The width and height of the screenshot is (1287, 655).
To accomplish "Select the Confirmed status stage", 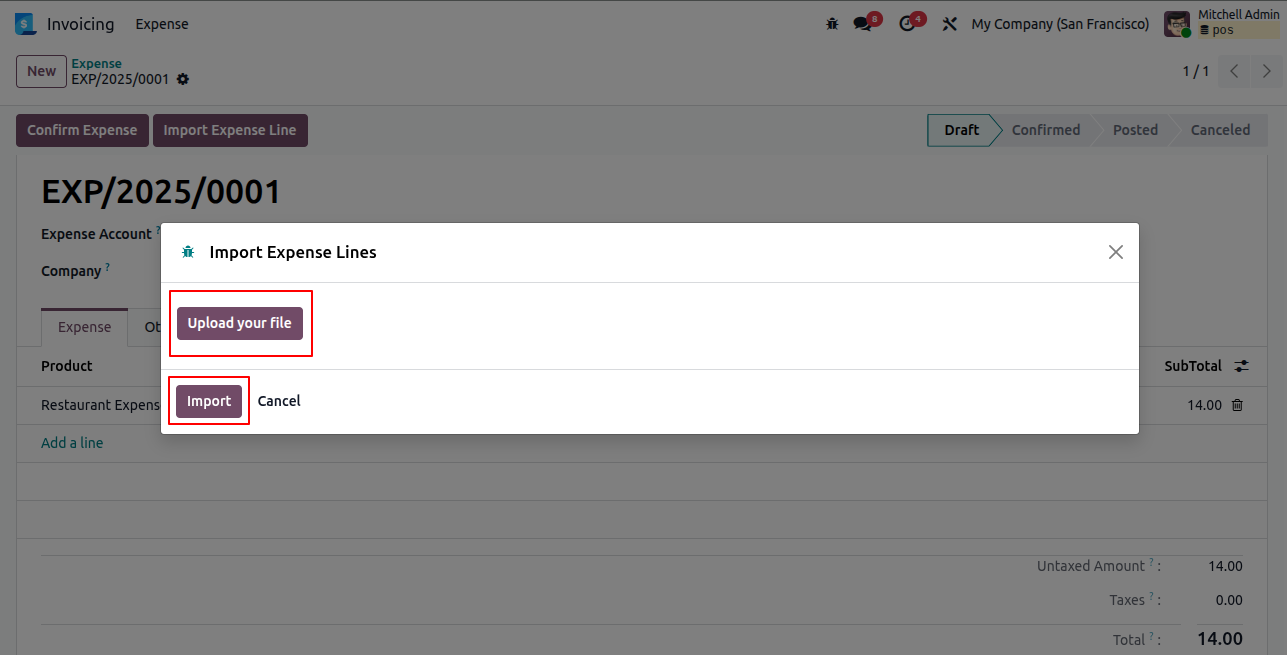I will (1046, 130).
